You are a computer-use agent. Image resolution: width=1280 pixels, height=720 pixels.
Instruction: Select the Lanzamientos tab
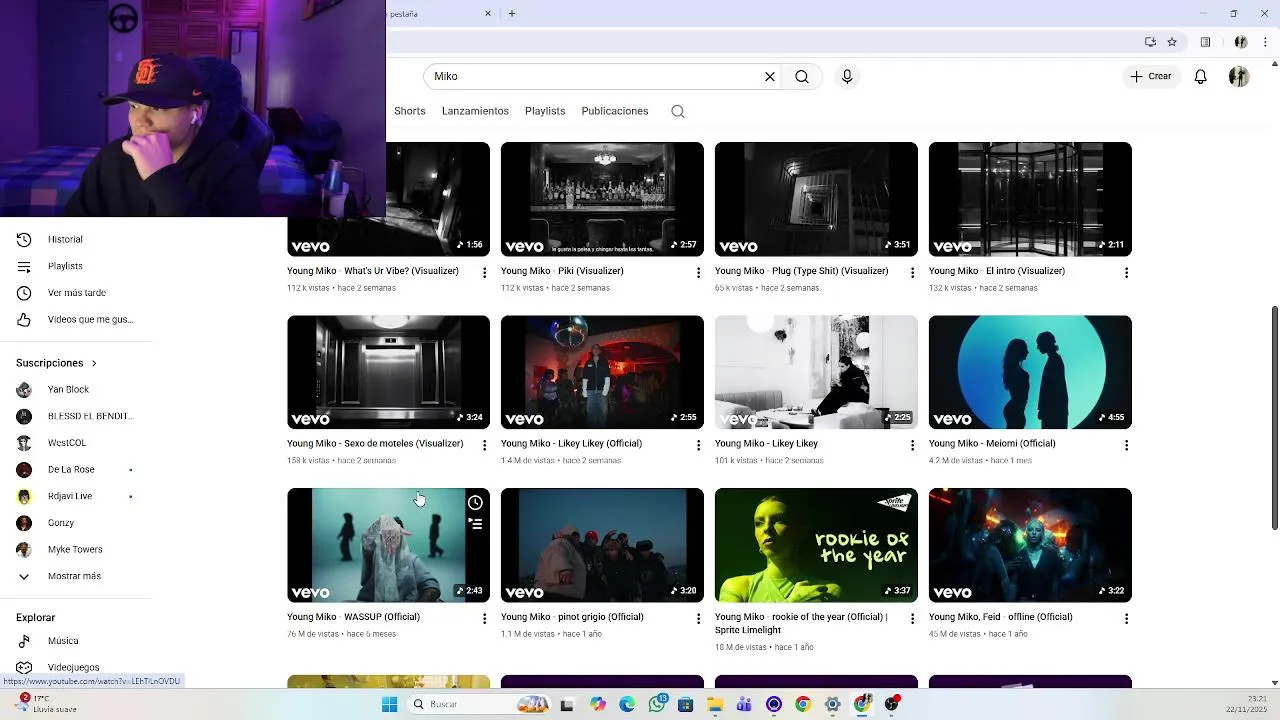pyautogui.click(x=475, y=111)
